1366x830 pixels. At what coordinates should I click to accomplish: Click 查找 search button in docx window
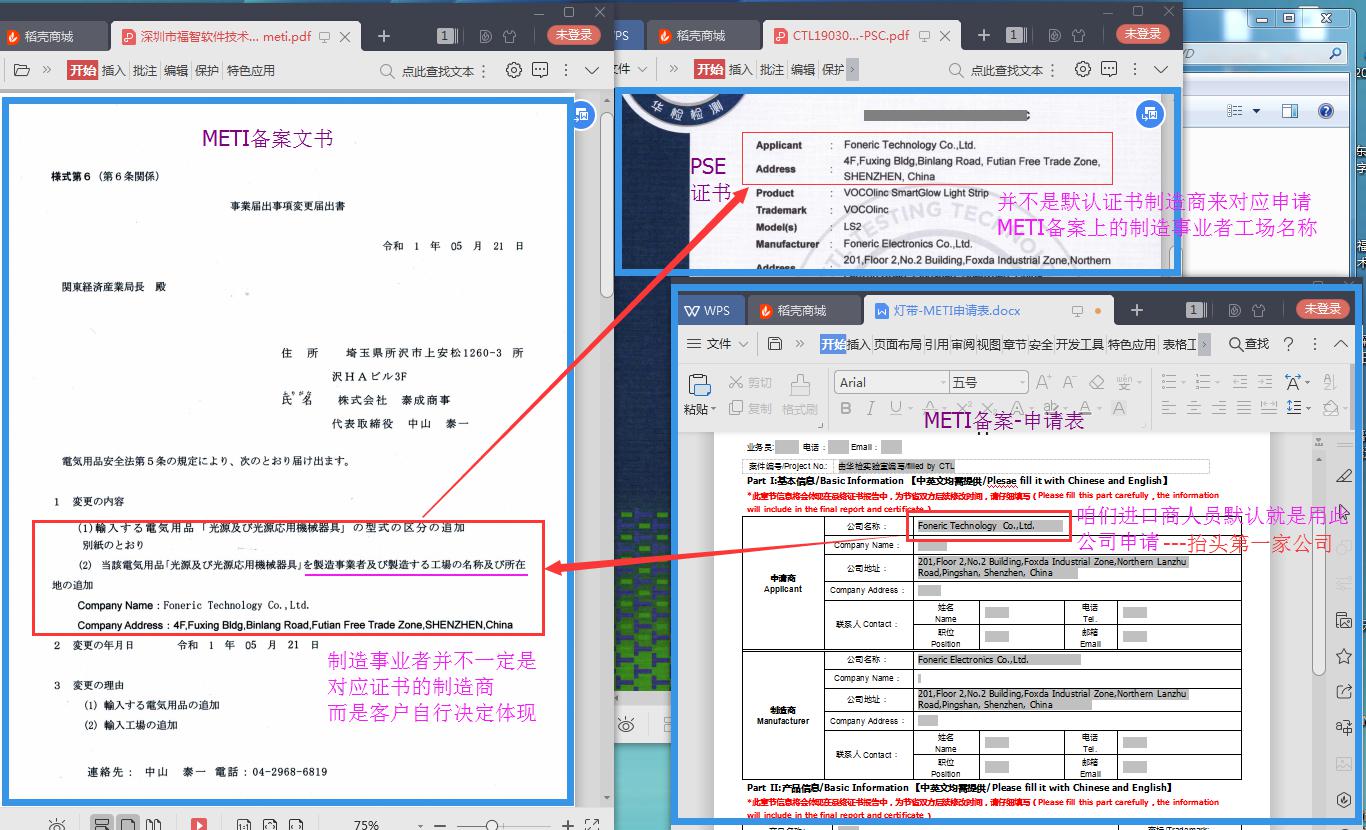point(1249,344)
